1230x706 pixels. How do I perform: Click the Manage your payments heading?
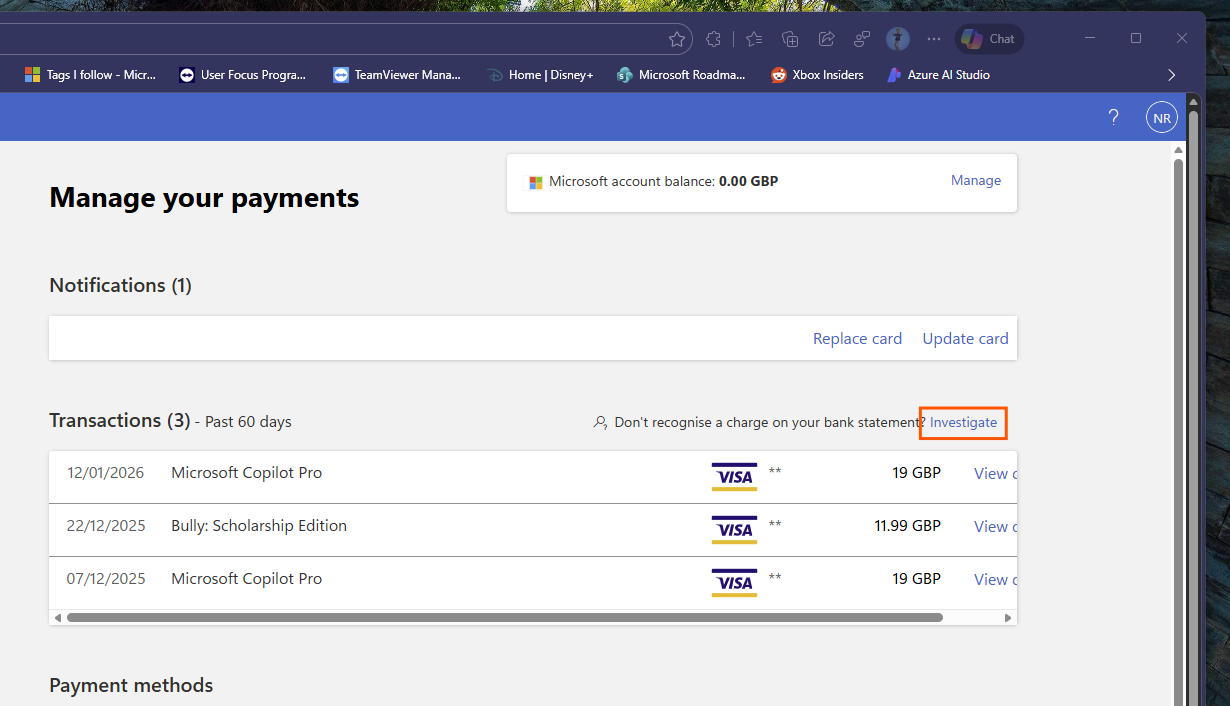(x=204, y=198)
